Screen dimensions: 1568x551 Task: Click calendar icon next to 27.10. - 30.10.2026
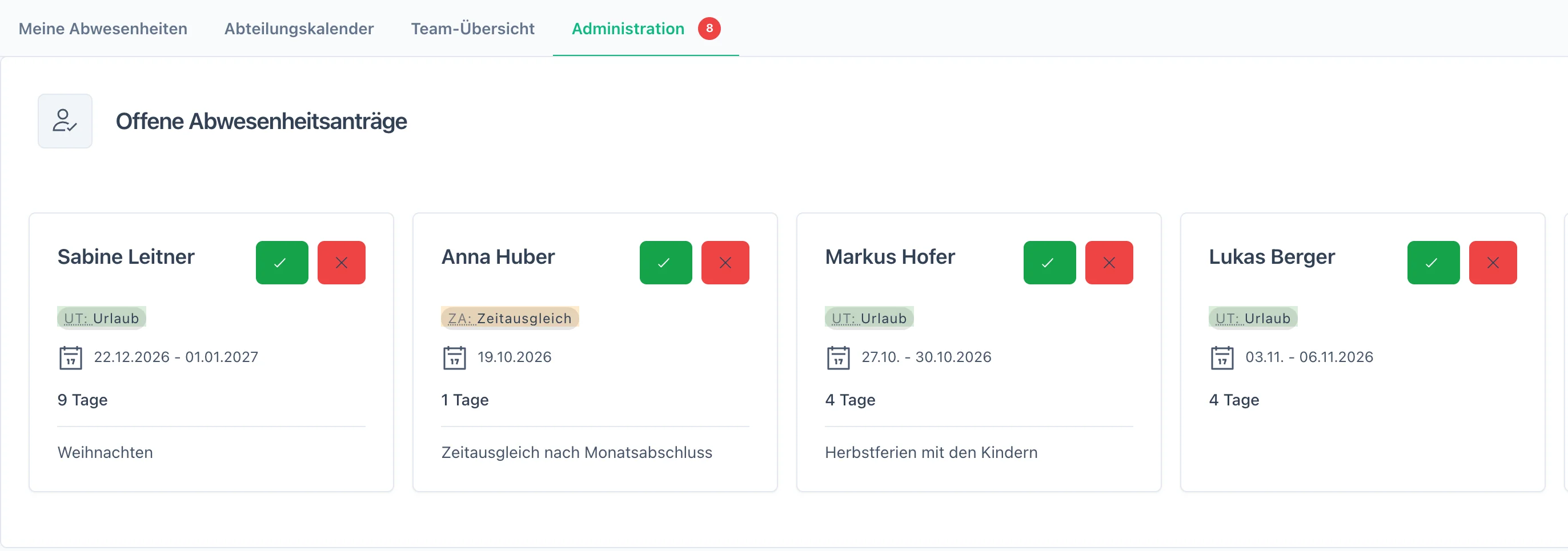(x=838, y=357)
